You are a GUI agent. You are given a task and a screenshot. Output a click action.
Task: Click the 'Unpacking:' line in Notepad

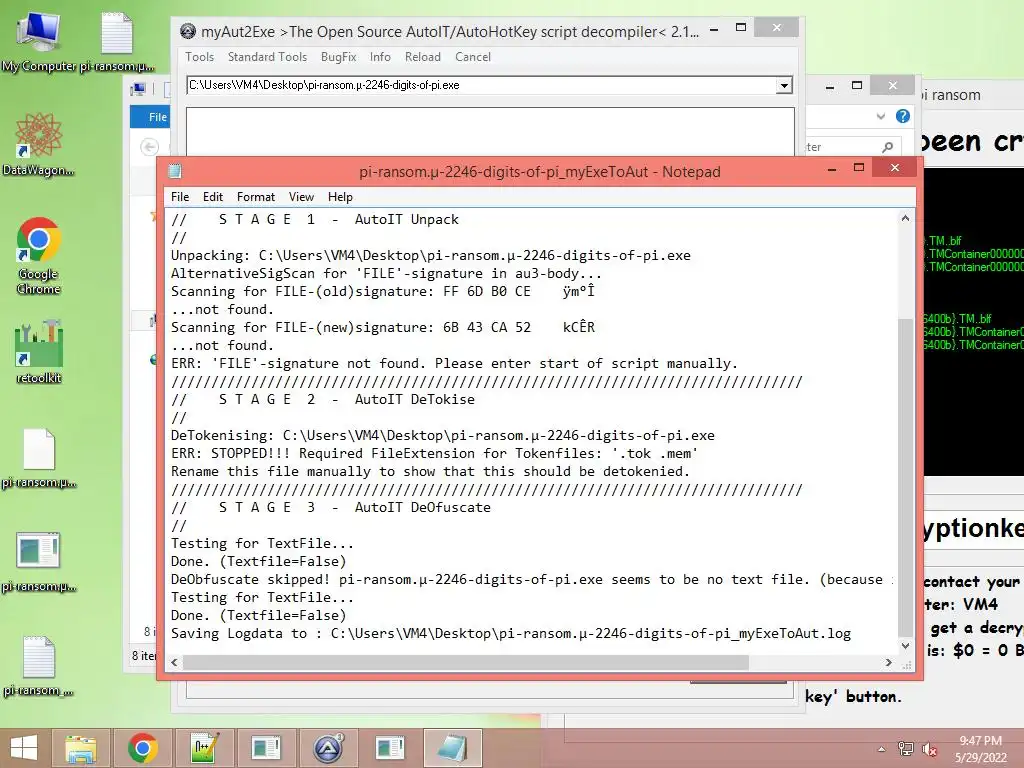tap(430, 255)
